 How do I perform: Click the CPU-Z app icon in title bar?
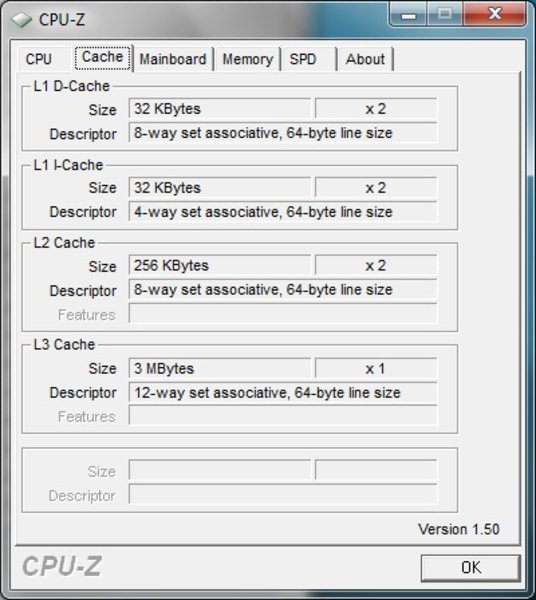tap(21, 20)
